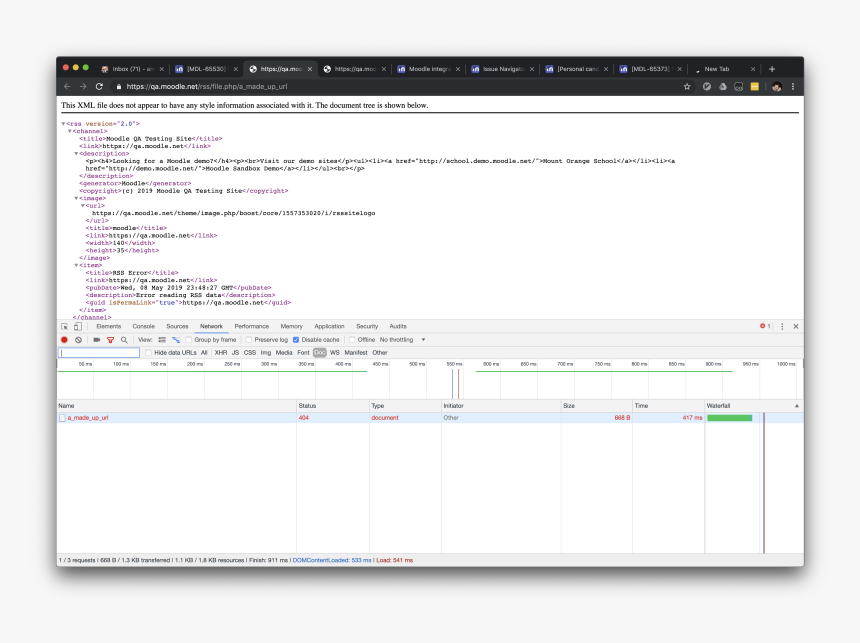Open the Application panel
The width and height of the screenshot is (860, 643).
(329, 326)
